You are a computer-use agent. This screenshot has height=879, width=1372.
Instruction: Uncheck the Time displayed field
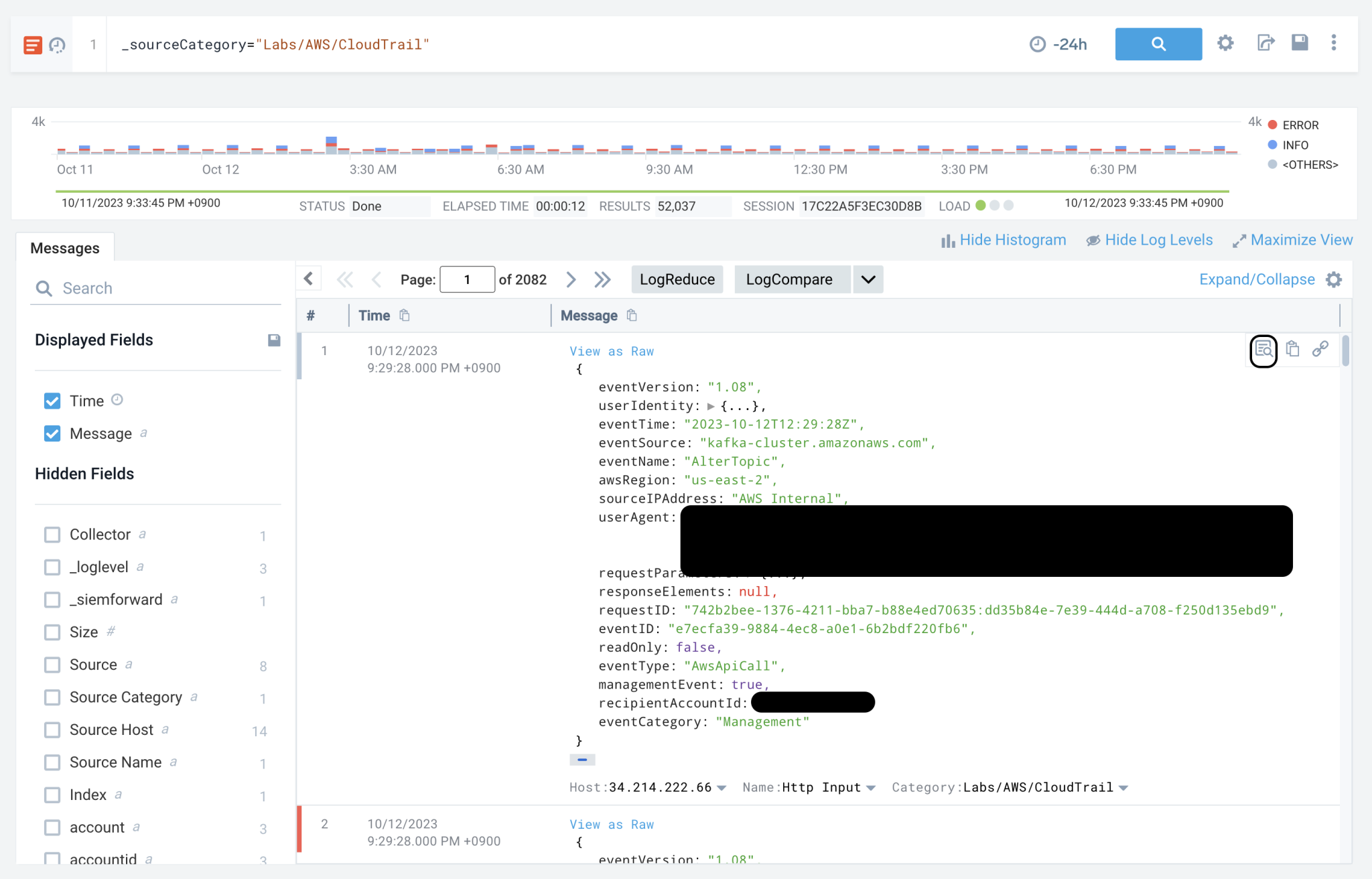52,401
